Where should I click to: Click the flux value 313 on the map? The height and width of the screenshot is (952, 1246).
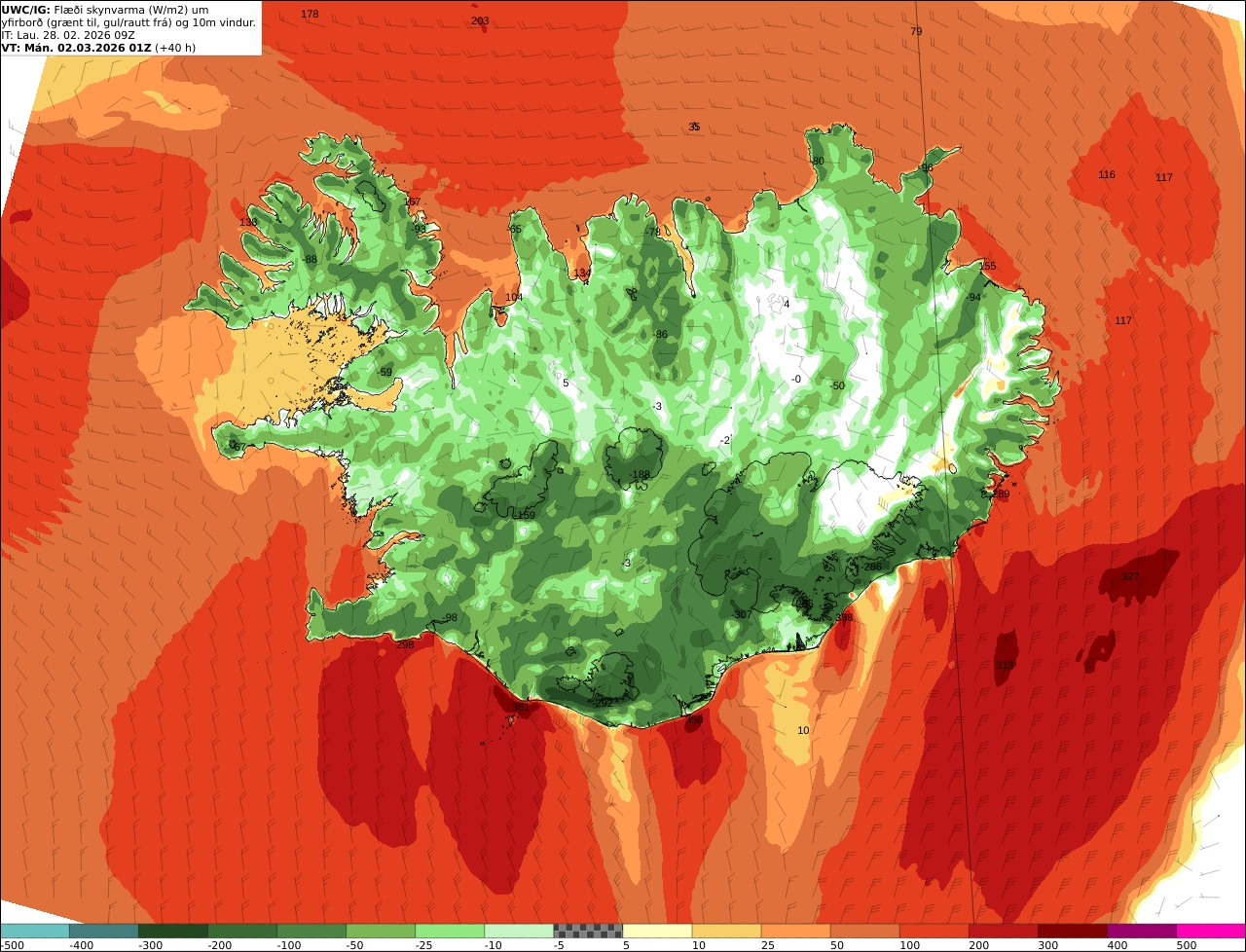pyautogui.click(x=1005, y=665)
